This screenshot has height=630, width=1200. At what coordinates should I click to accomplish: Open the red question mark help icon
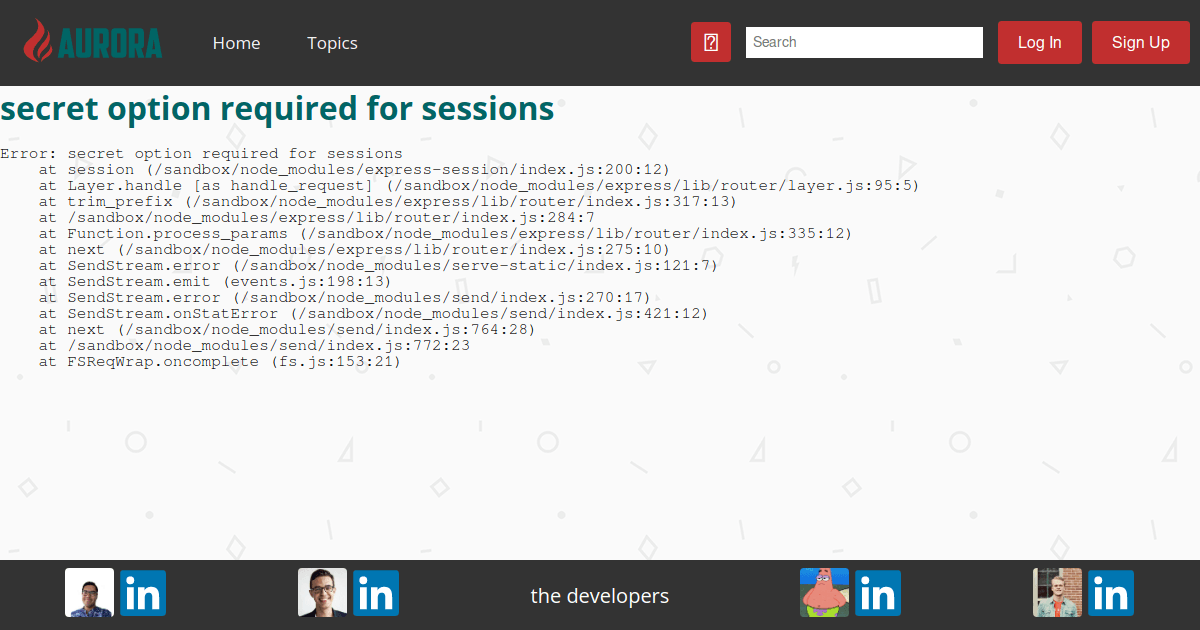click(711, 42)
